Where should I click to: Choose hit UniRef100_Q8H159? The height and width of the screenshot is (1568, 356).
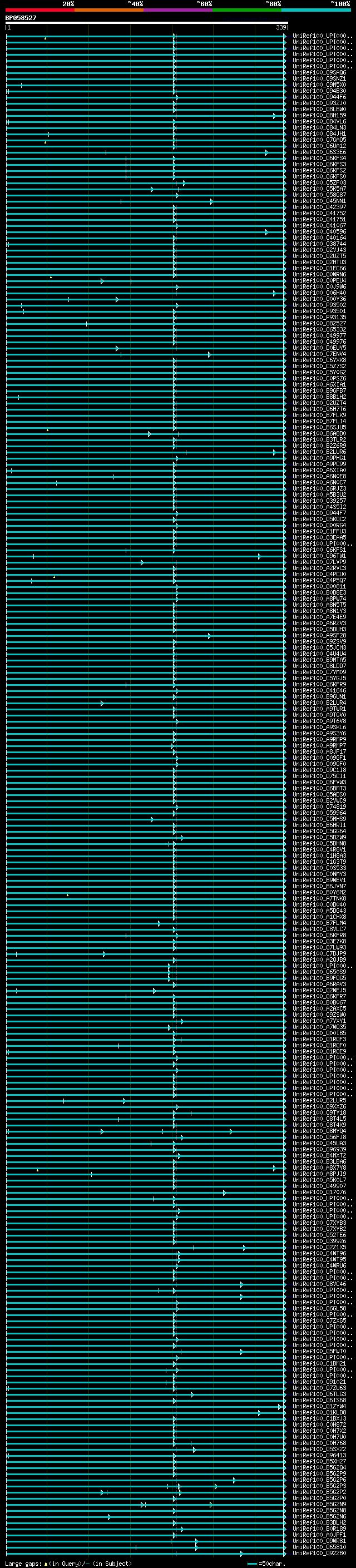pos(319,115)
